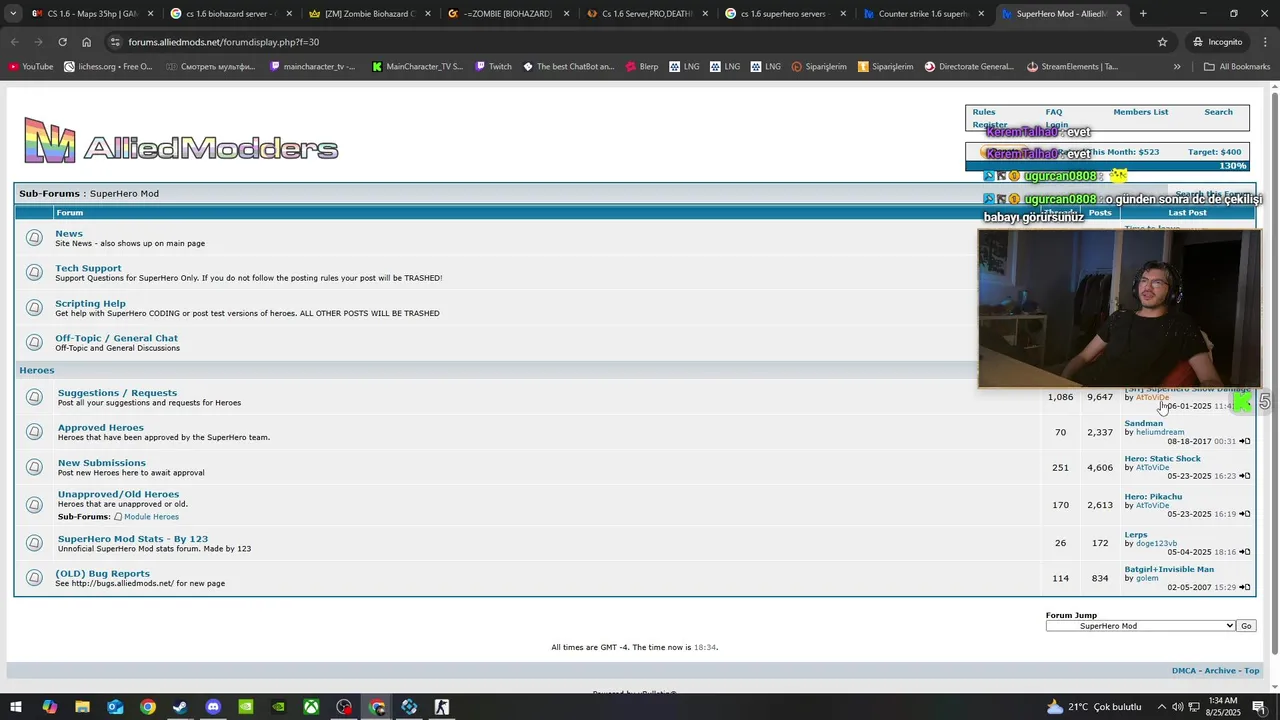Open the FAQ link
Viewport: 1280px width, 720px height.
coord(1054,112)
